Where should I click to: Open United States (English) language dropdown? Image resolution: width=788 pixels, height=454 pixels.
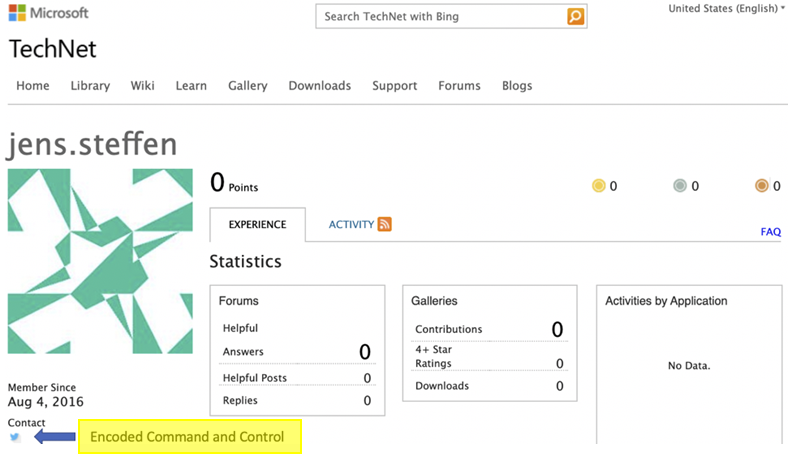coord(726,9)
